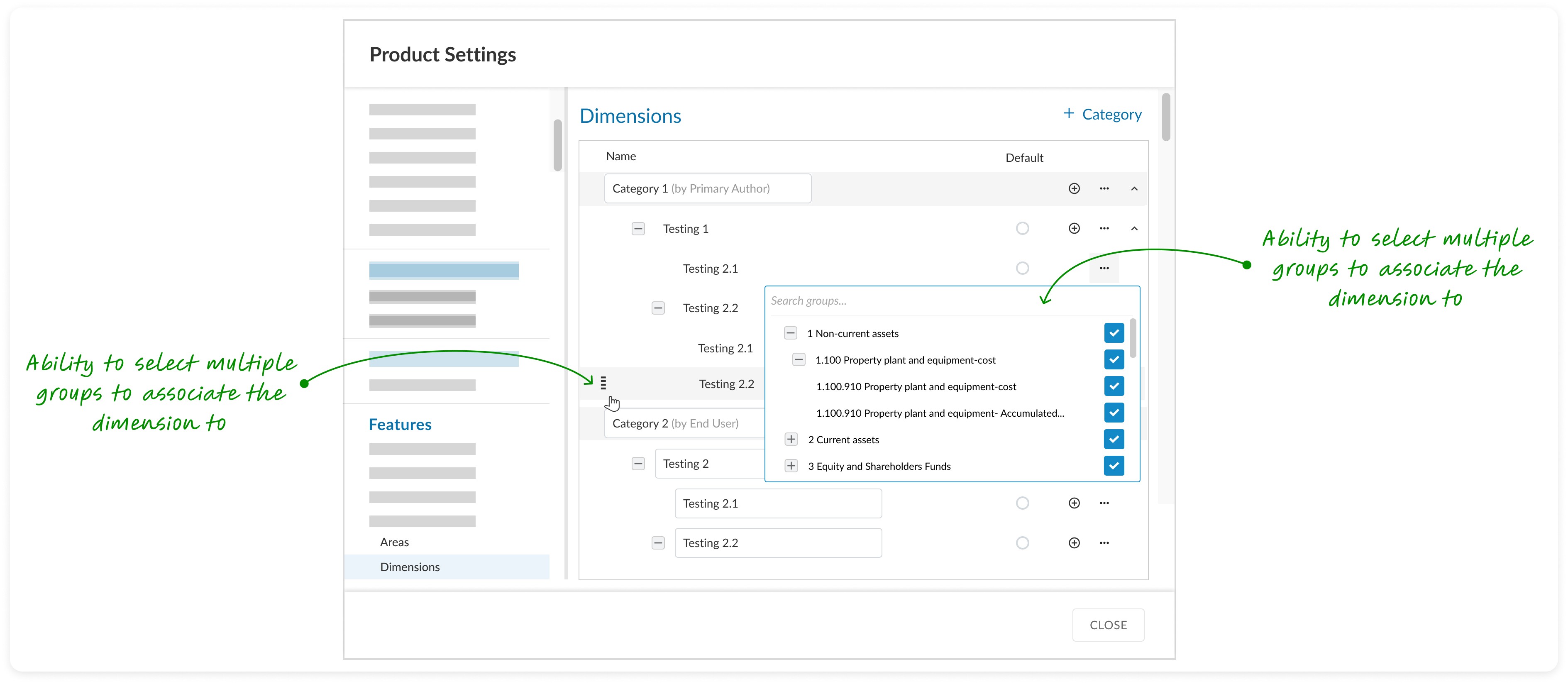This screenshot has height=684, width=1568.
Task: Edit the Testing 2.2 field under Category 2
Action: pyautogui.click(x=778, y=543)
